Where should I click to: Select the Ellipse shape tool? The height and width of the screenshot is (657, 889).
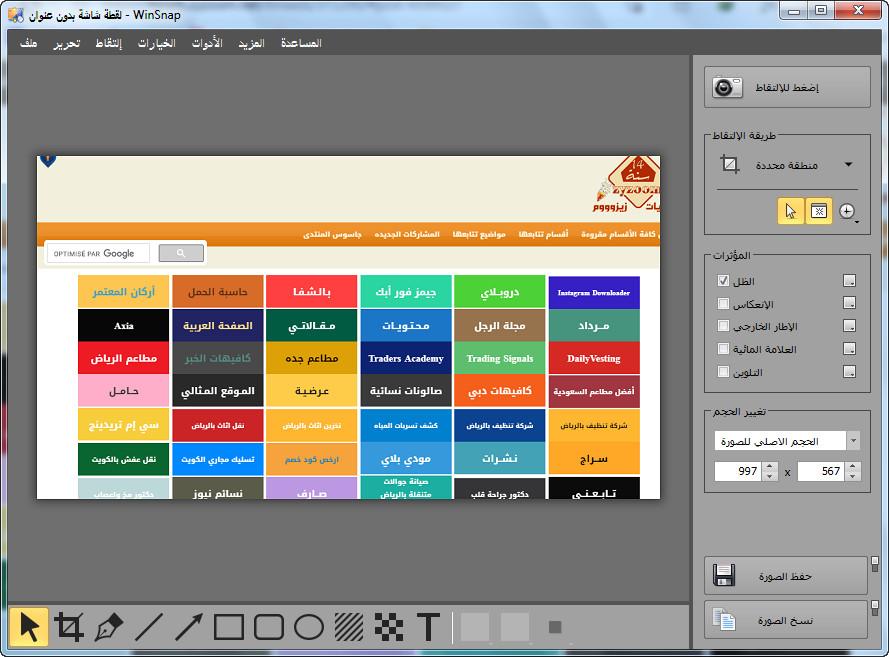click(309, 627)
